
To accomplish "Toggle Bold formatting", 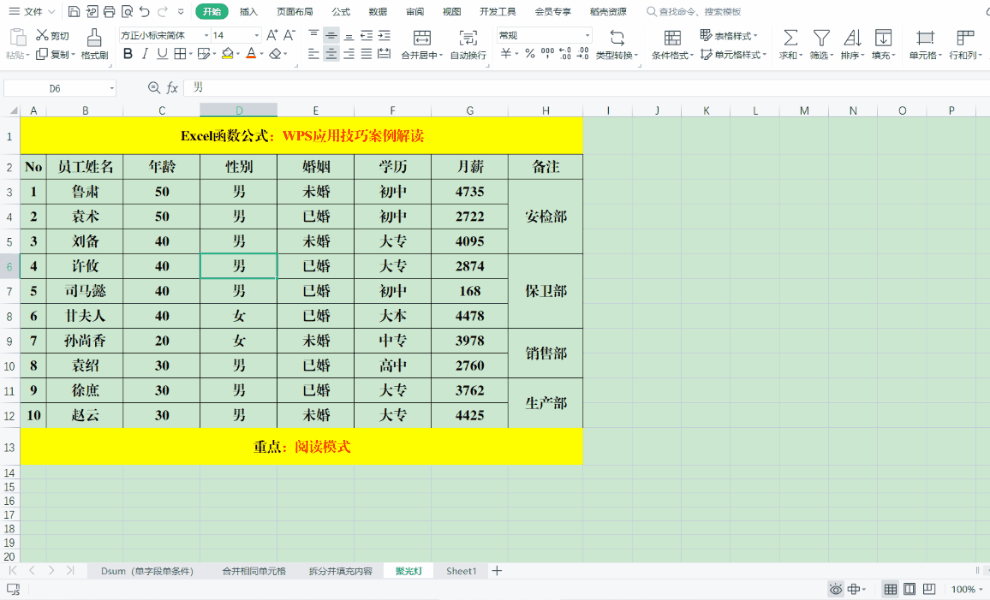I will [x=128, y=54].
